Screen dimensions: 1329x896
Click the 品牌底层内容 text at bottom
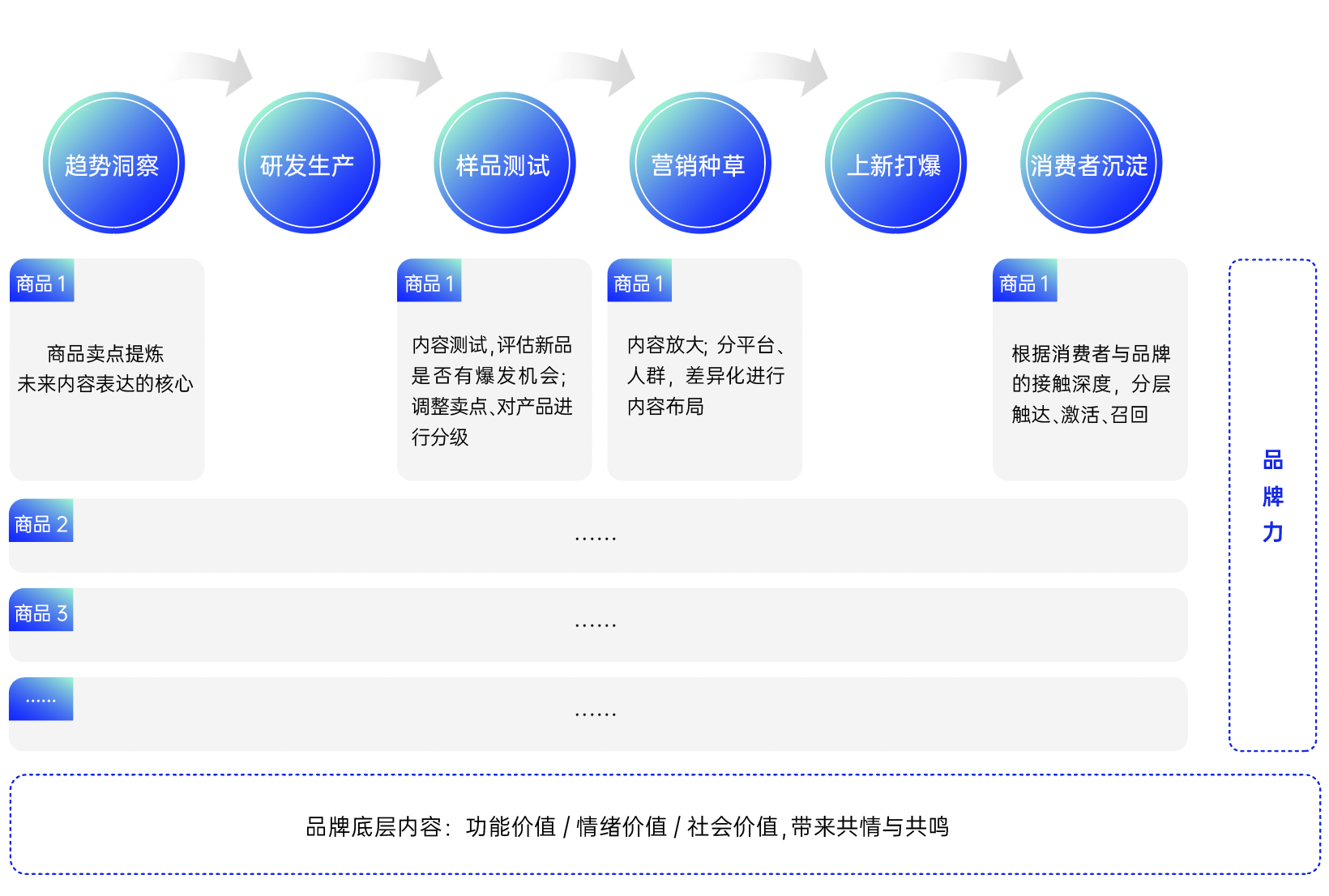[x=626, y=826]
